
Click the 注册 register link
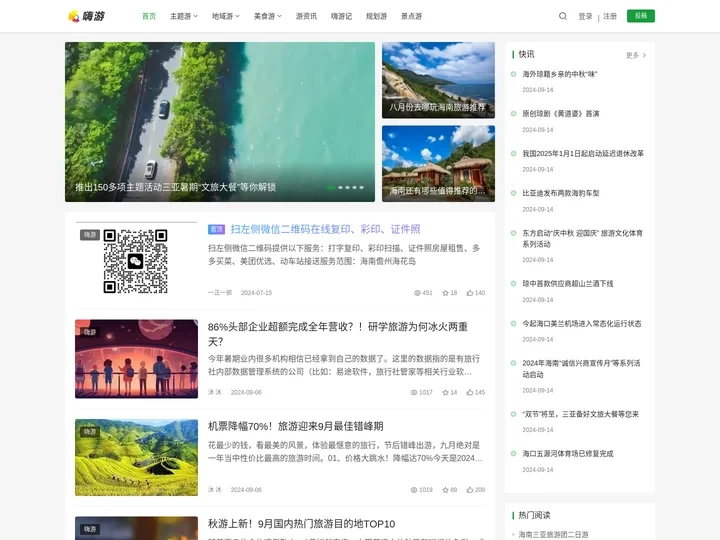point(610,16)
